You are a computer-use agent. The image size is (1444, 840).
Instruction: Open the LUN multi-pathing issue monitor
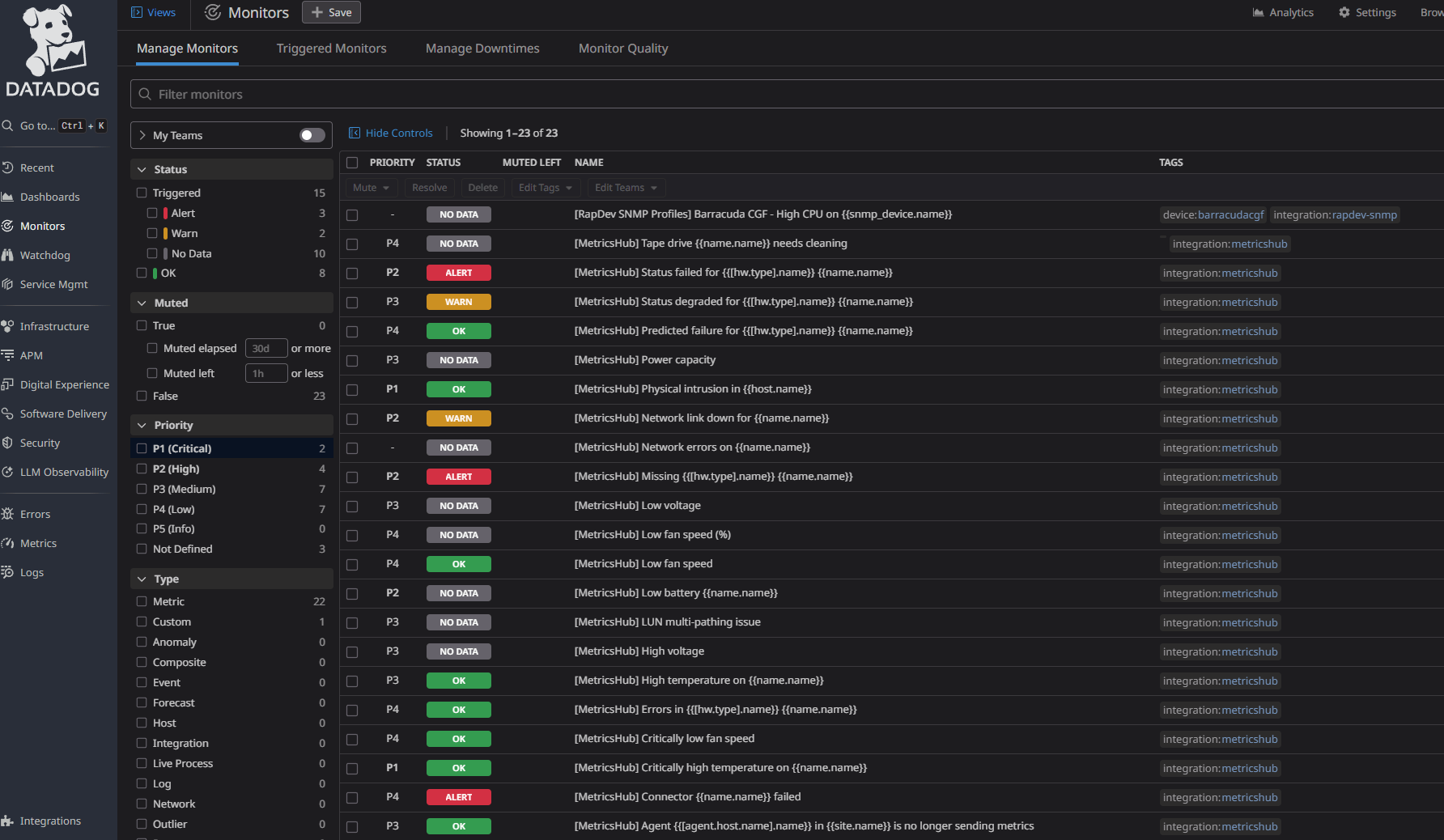[668, 622]
